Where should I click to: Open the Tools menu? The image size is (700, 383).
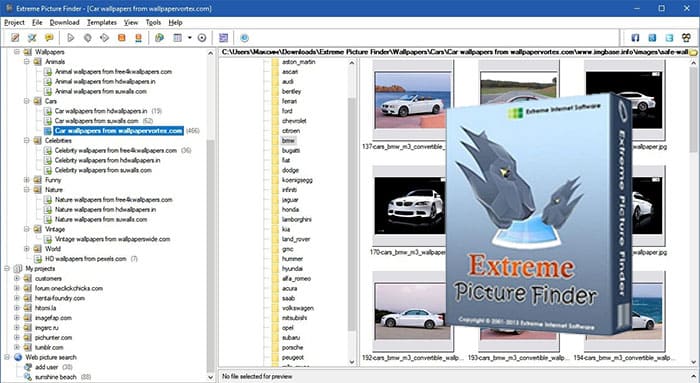coord(153,22)
